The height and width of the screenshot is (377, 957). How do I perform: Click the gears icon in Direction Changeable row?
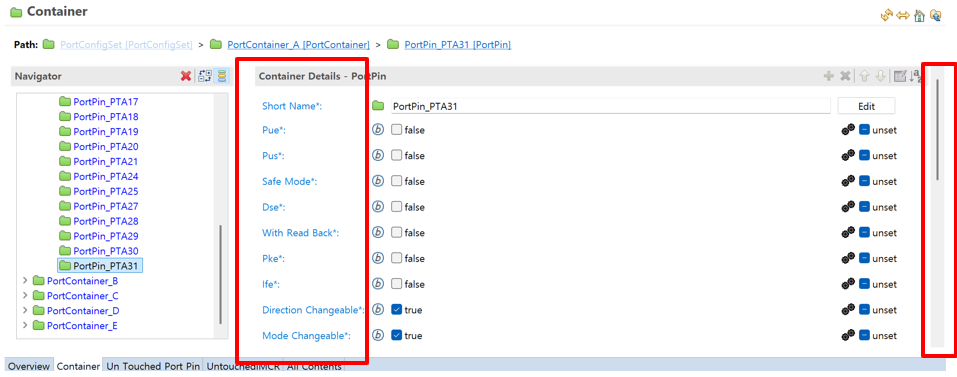click(x=848, y=310)
